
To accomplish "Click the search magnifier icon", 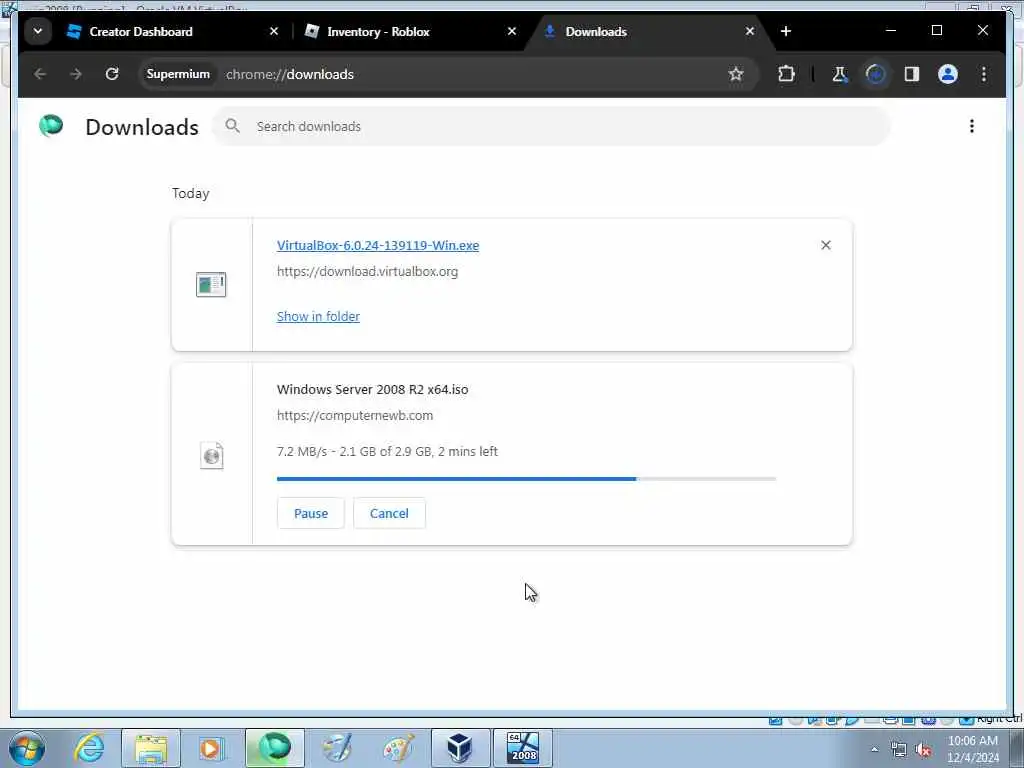I will point(232,126).
